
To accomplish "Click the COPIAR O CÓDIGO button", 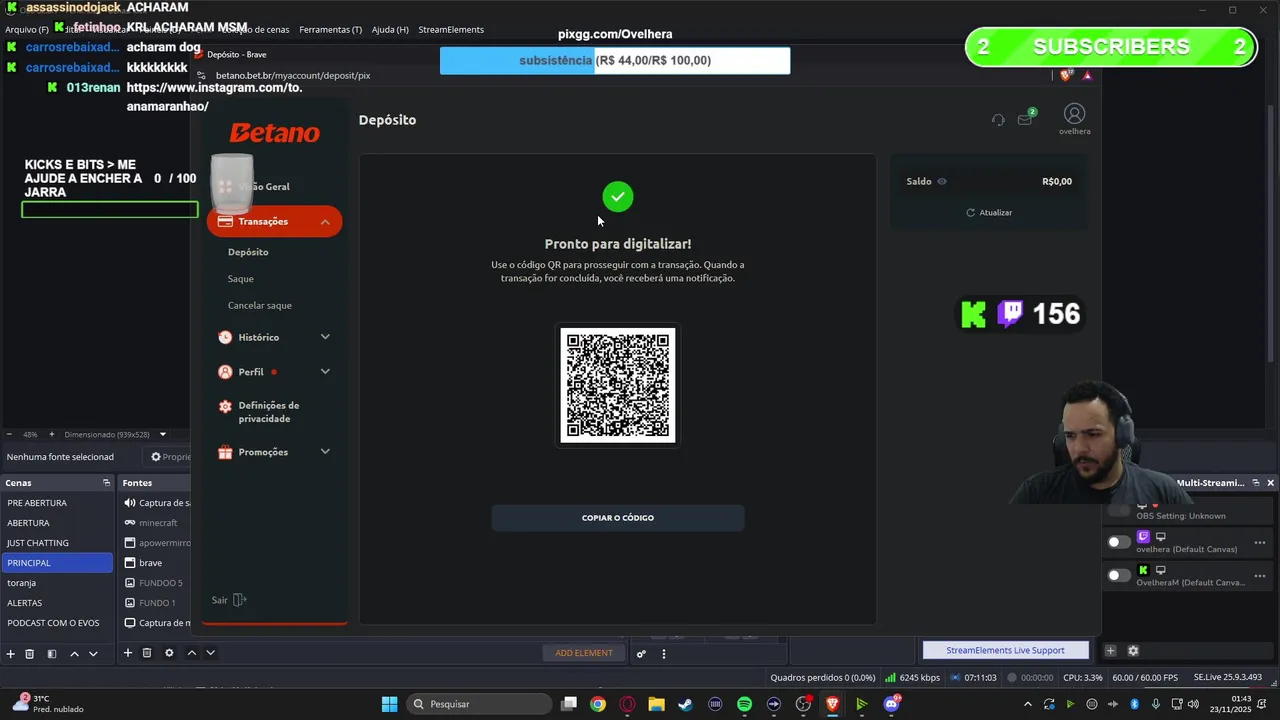I will tap(618, 518).
